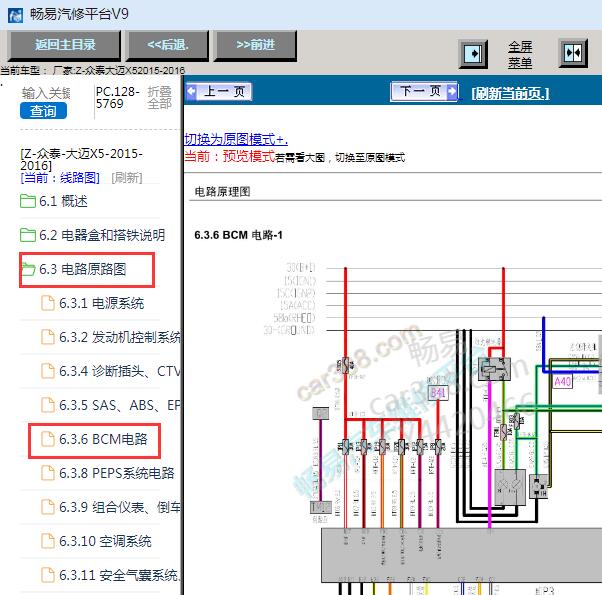Go forward with >>前进 button
The height and width of the screenshot is (595, 602).
[256, 45]
